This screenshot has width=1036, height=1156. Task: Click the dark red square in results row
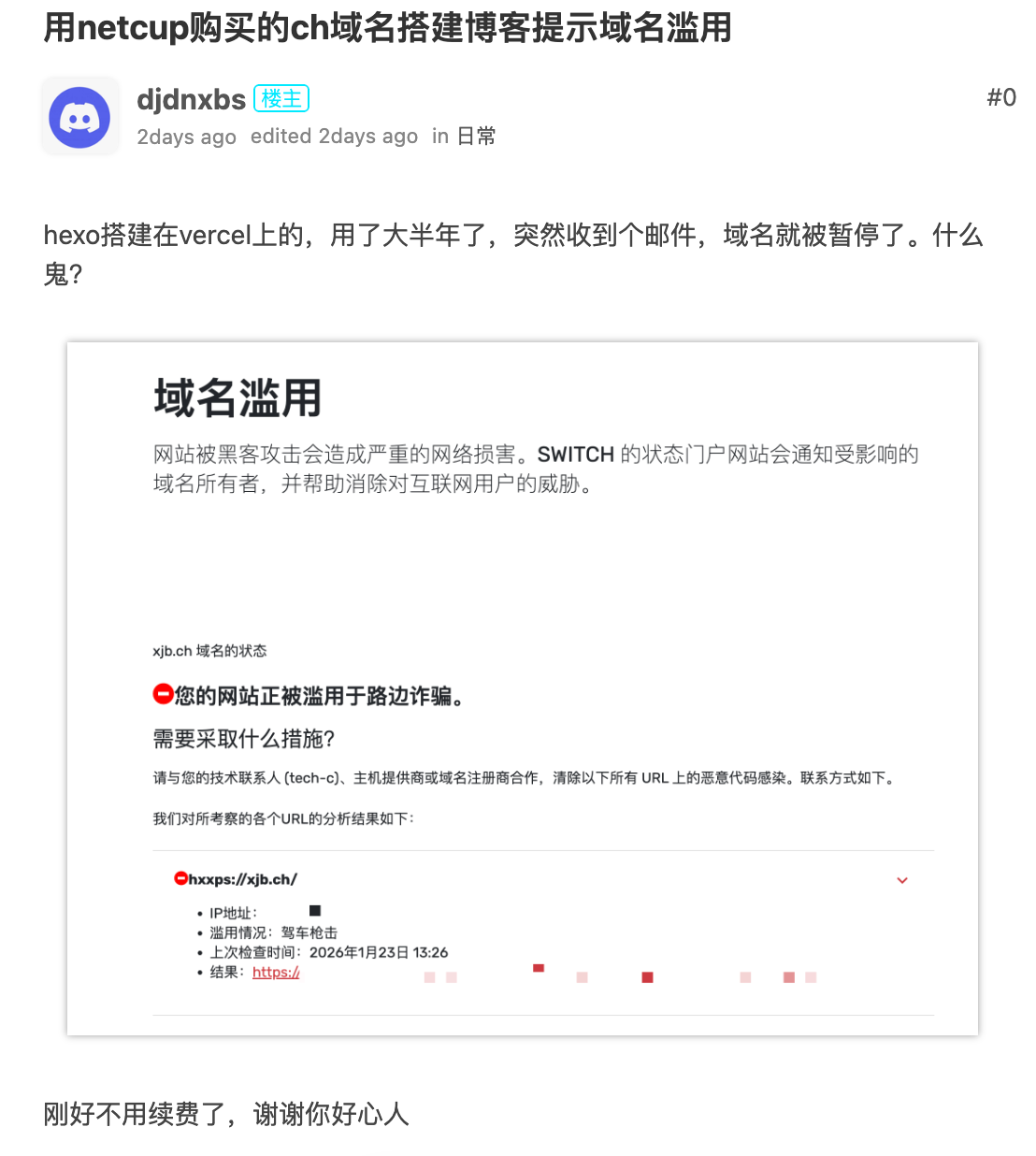pos(647,977)
